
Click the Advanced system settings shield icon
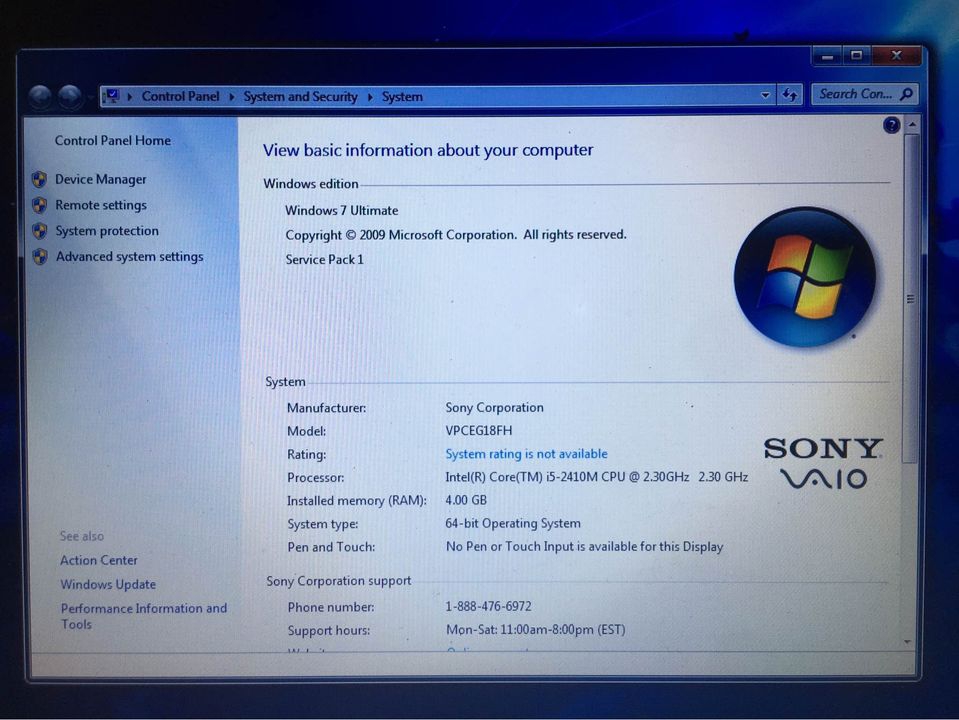click(40, 256)
